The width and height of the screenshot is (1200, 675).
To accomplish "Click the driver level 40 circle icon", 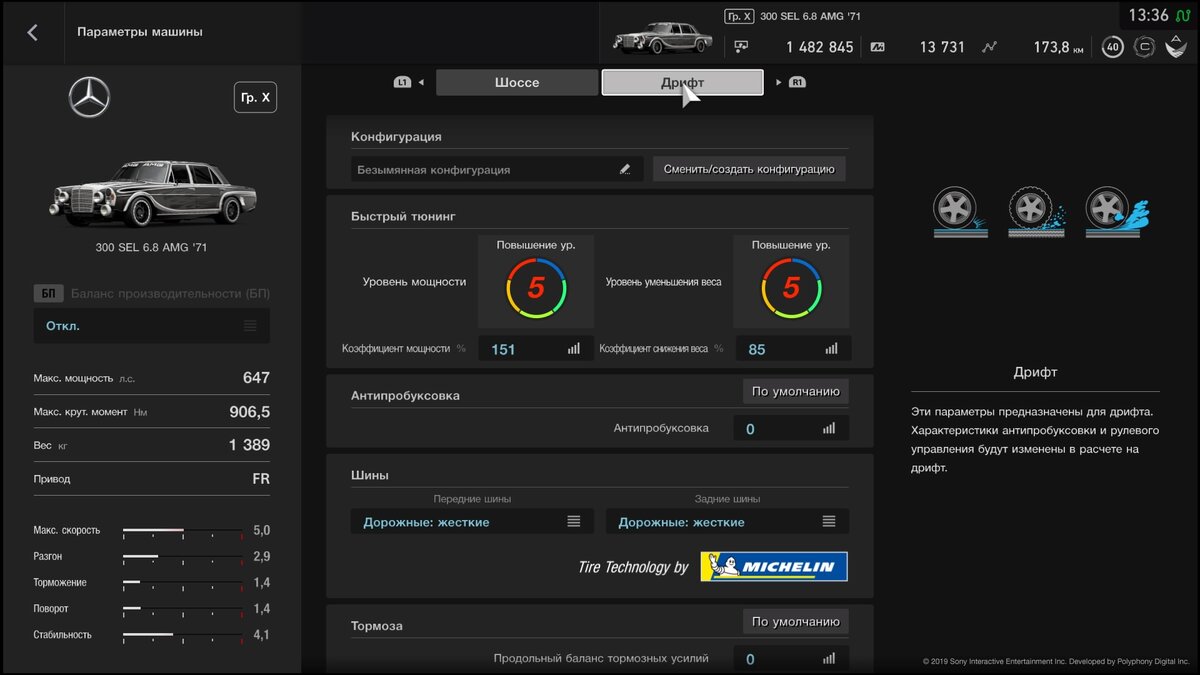I will 1113,46.
